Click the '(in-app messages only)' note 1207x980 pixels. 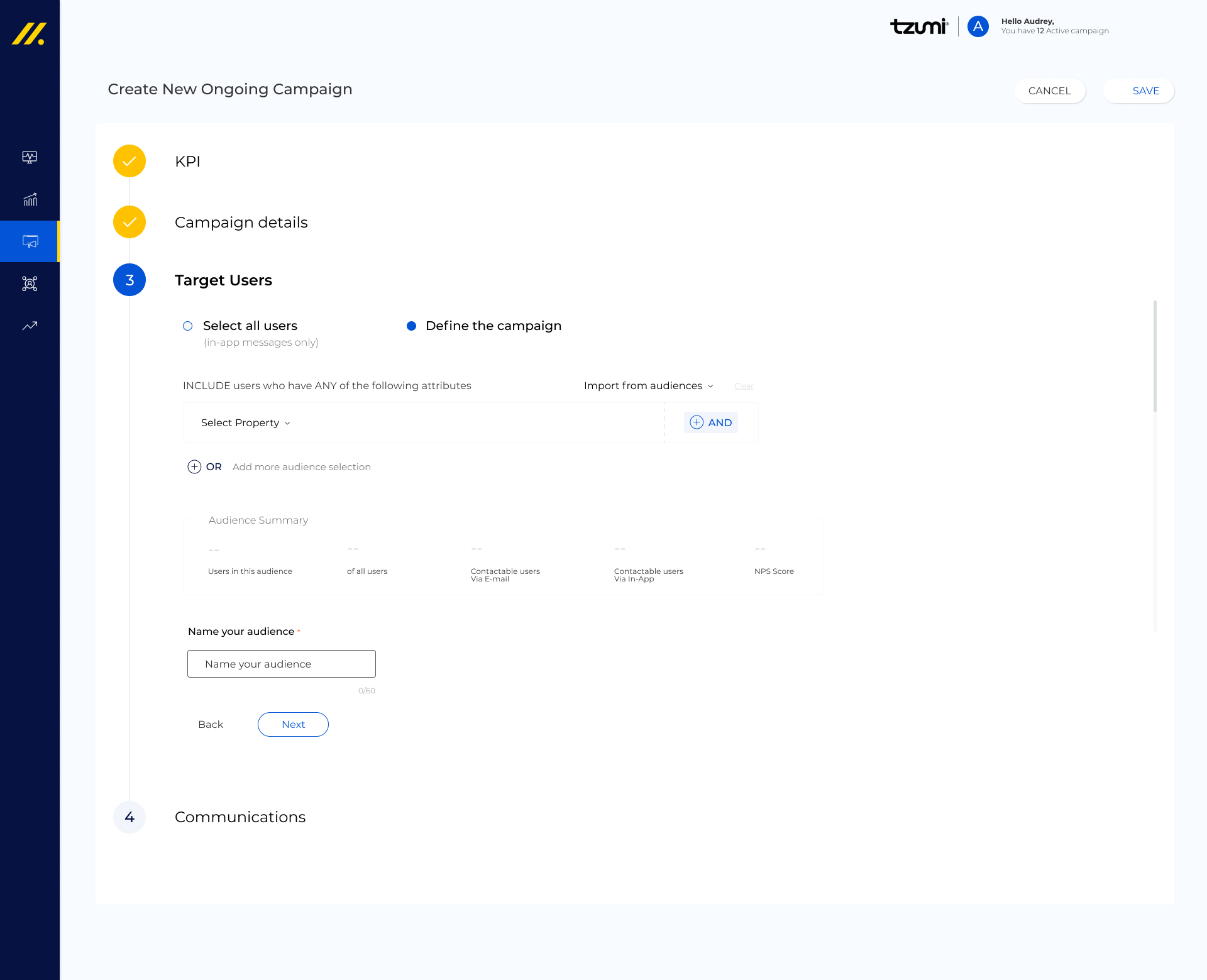pyautogui.click(x=261, y=343)
